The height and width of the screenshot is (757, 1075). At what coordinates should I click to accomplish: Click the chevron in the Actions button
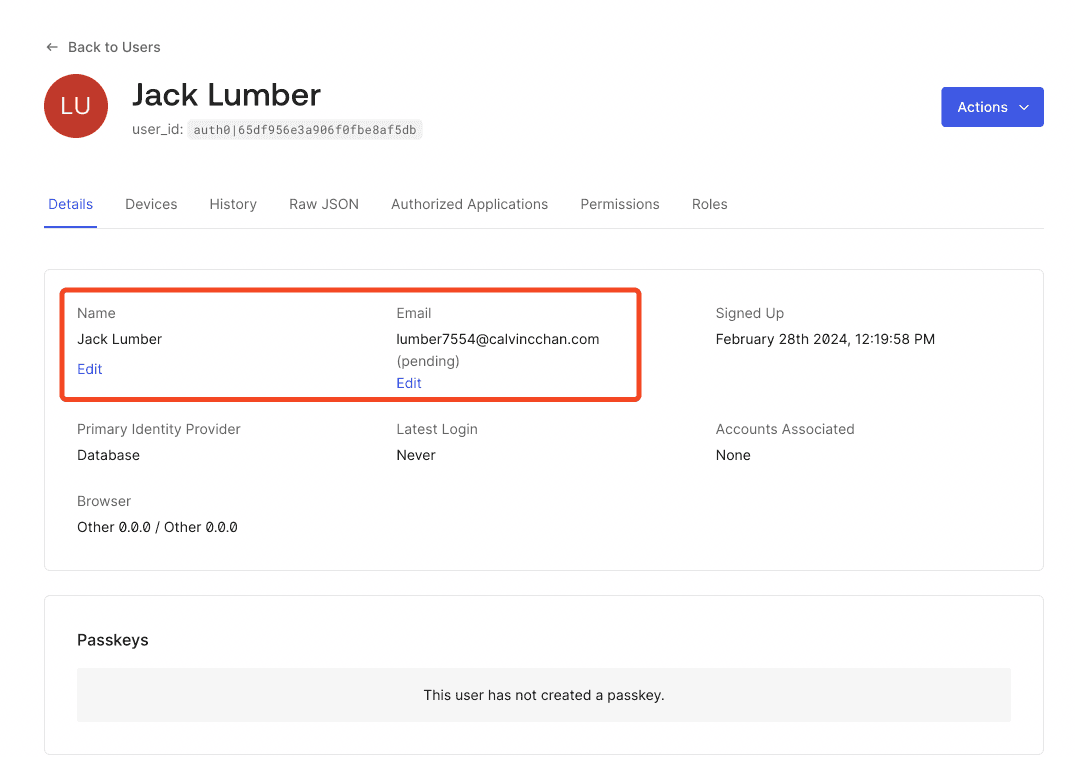tap(1024, 108)
